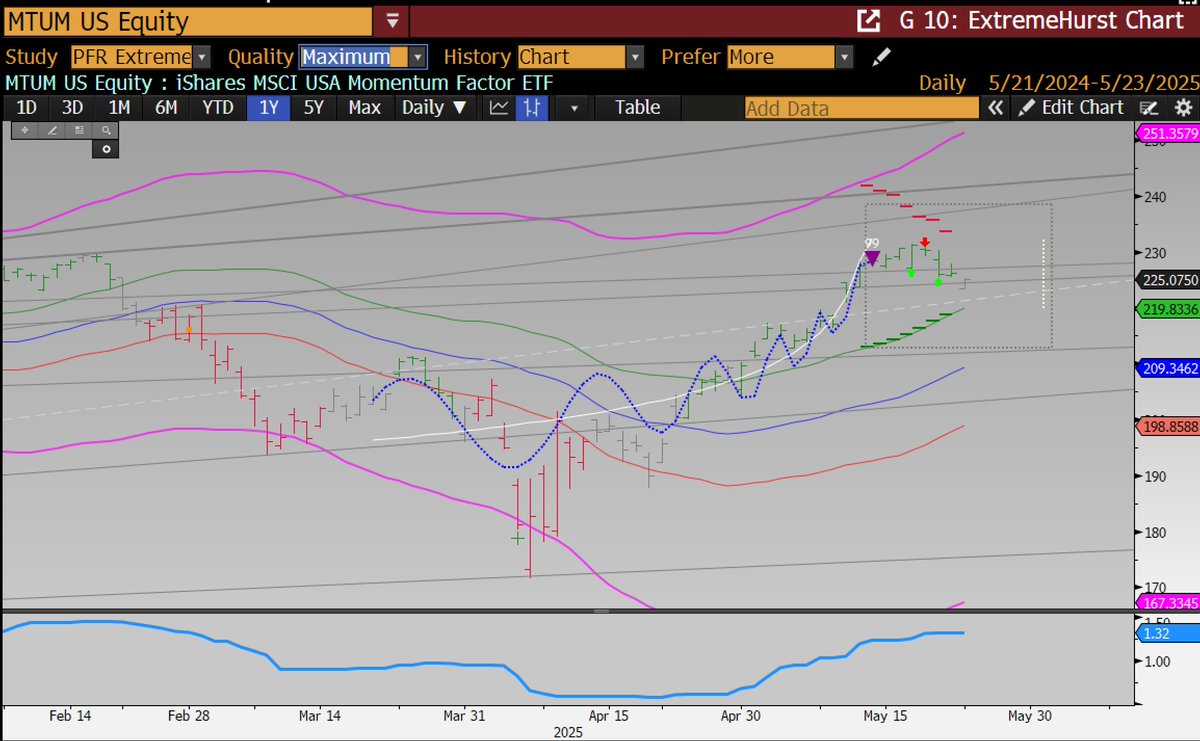Open the zoom magnifier tool on the chart
Viewport: 1200px width, 741px height.
[104, 131]
